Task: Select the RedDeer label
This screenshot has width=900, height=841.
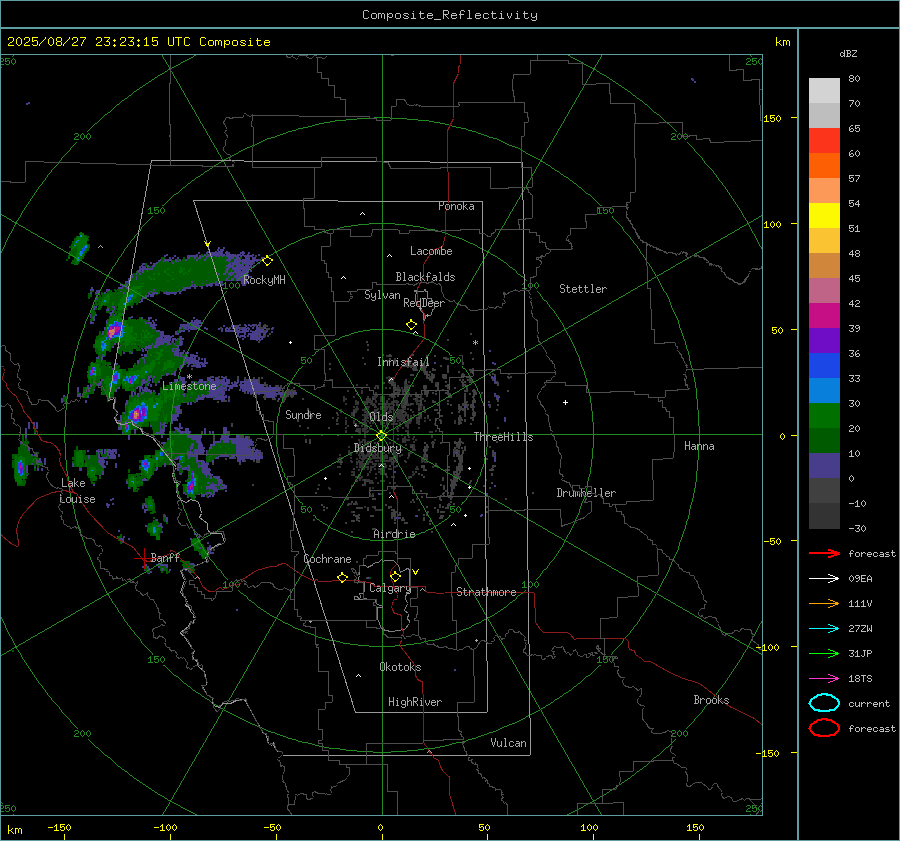Action: pyautogui.click(x=424, y=303)
